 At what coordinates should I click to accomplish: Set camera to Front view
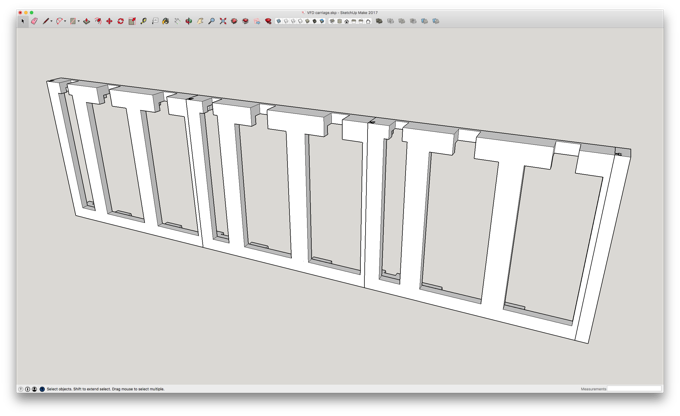(x=347, y=21)
